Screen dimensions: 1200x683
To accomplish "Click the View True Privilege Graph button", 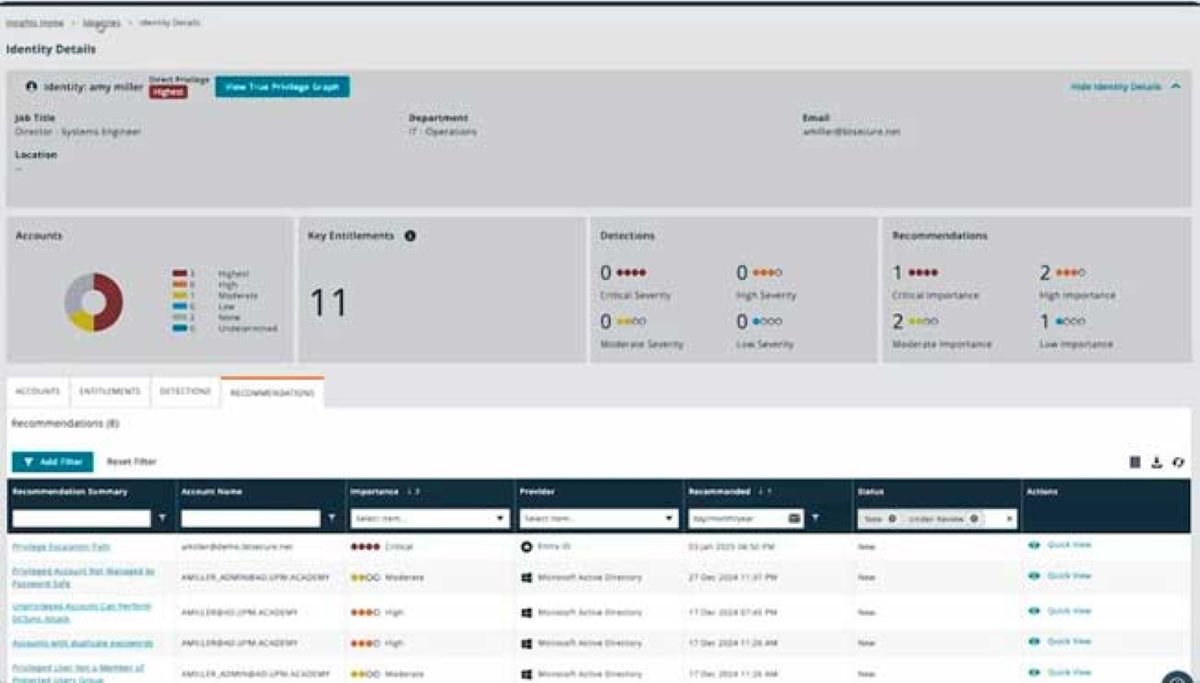I will 282,87.
